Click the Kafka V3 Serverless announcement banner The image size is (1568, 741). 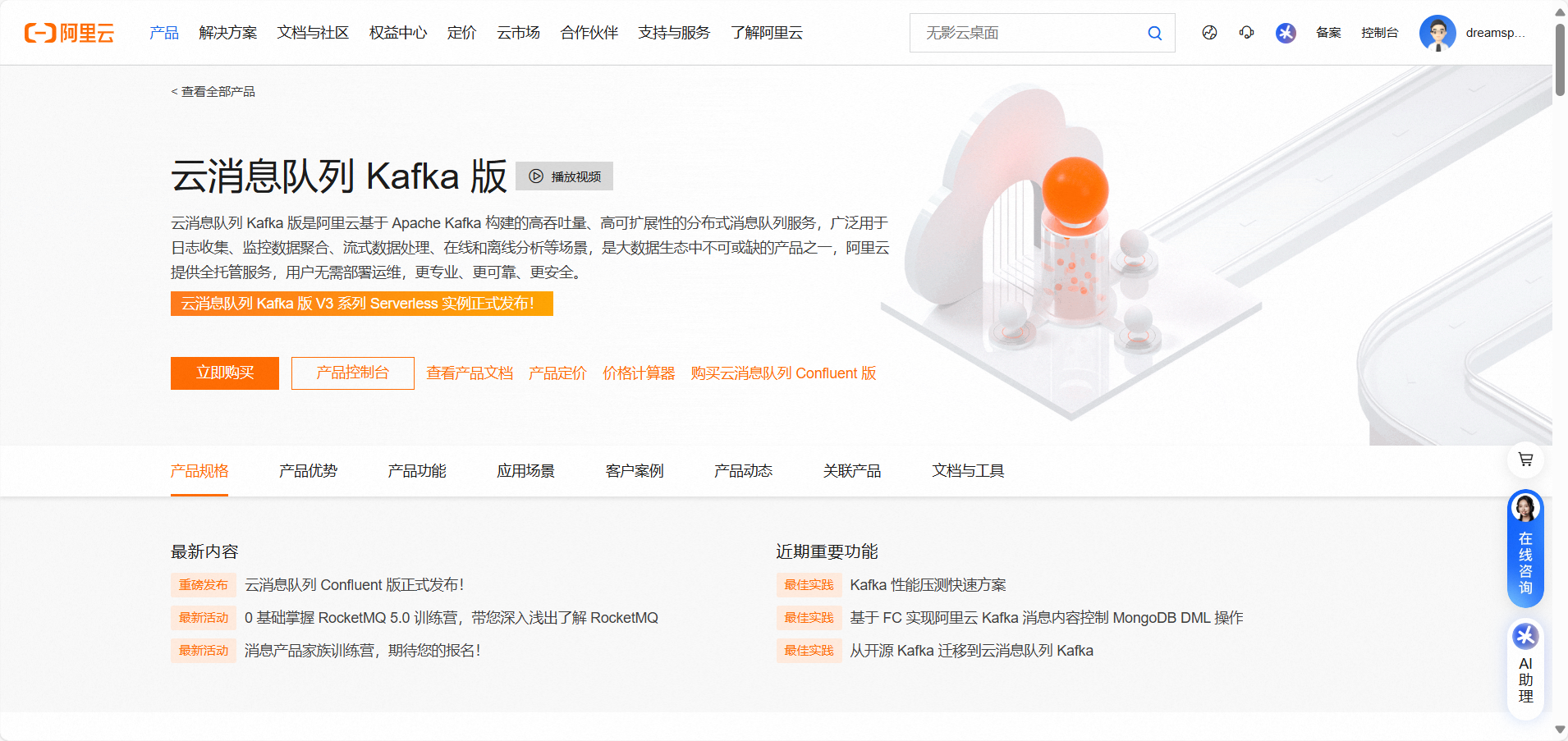pyautogui.click(x=362, y=304)
